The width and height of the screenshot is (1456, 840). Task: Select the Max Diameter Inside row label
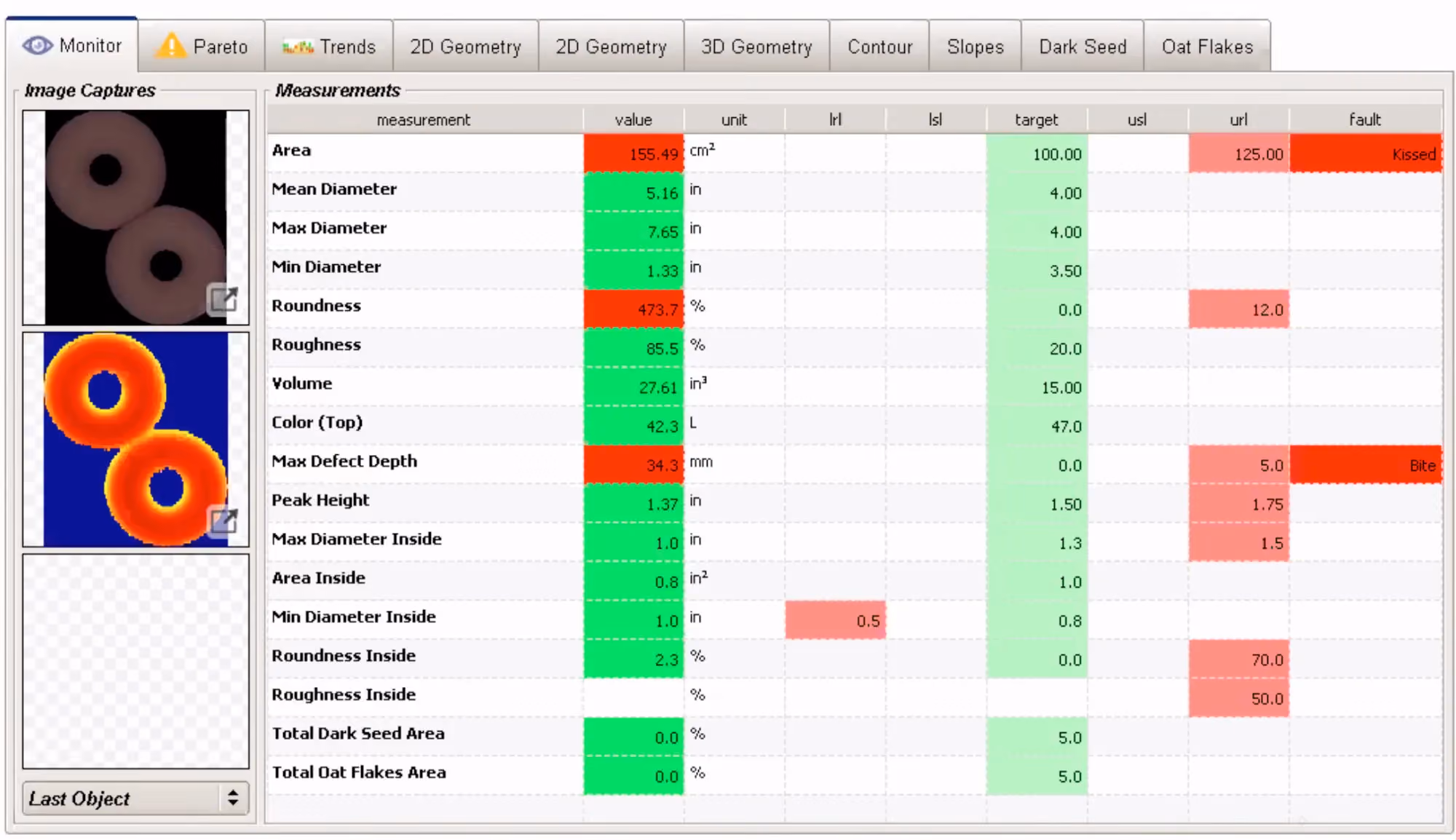coord(357,539)
